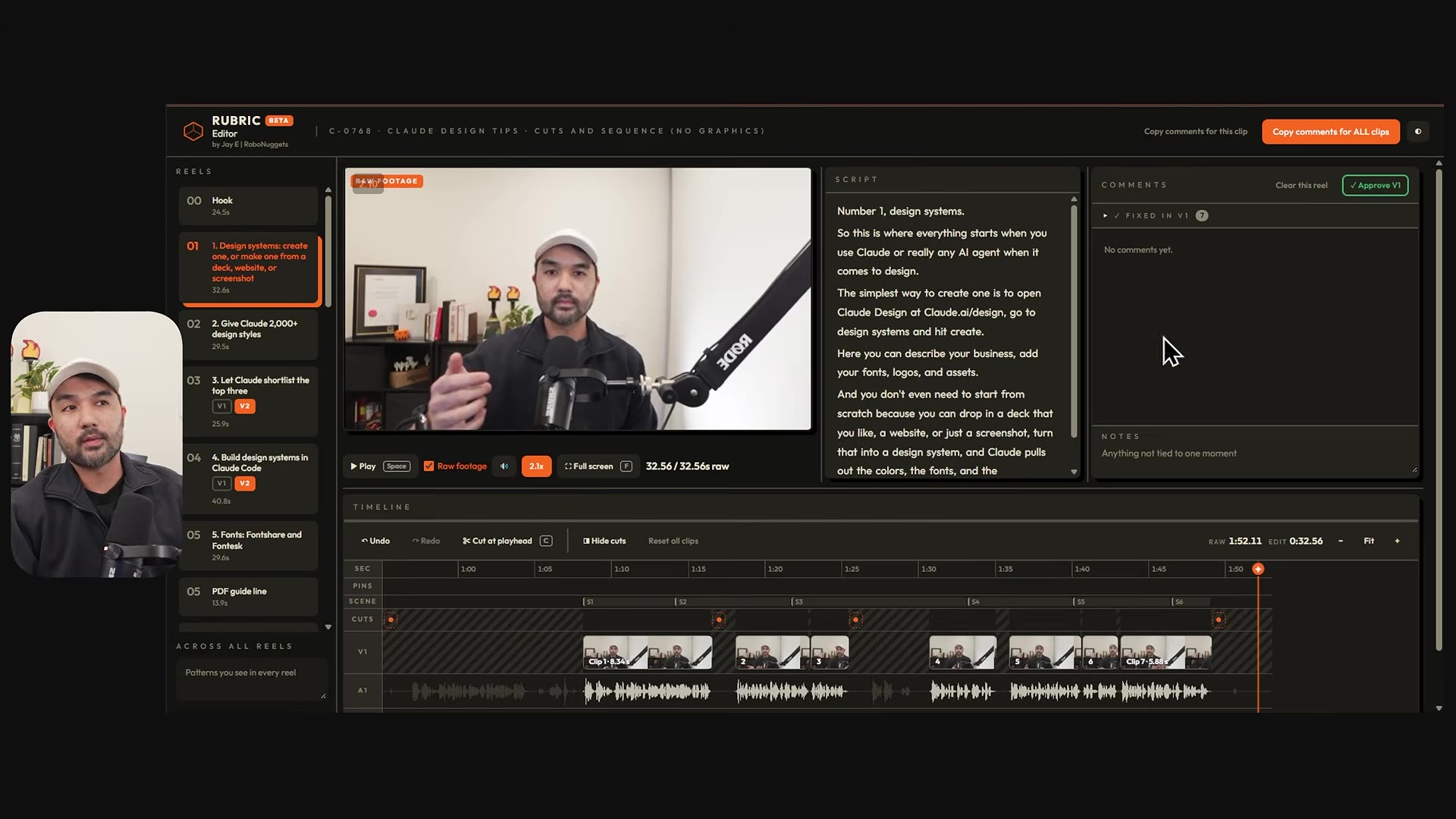Select V2 version on reel 03
Image resolution: width=1456 pixels, height=819 pixels.
point(244,406)
